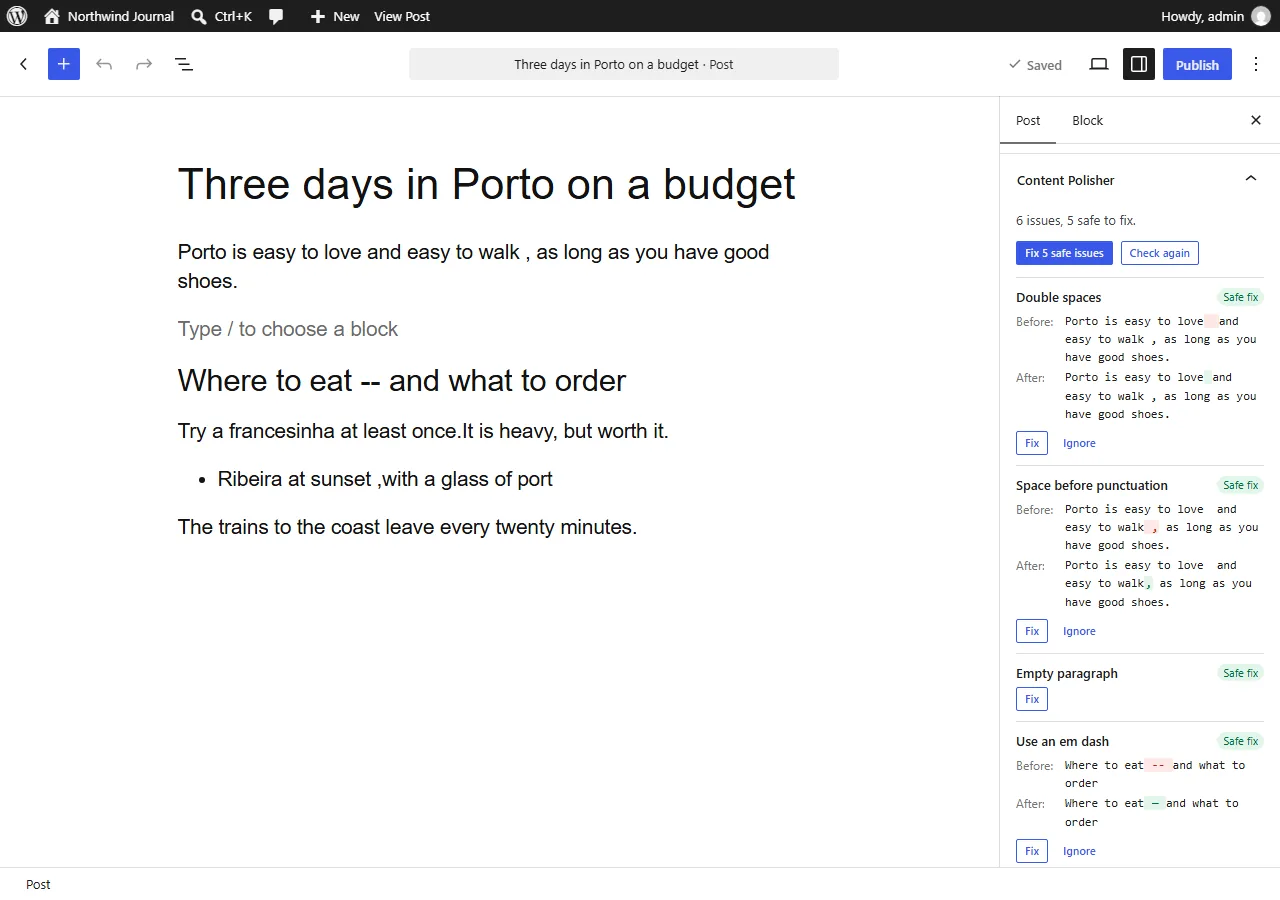Fix the Use an em dash issue
The width and height of the screenshot is (1280, 900).
click(1032, 851)
